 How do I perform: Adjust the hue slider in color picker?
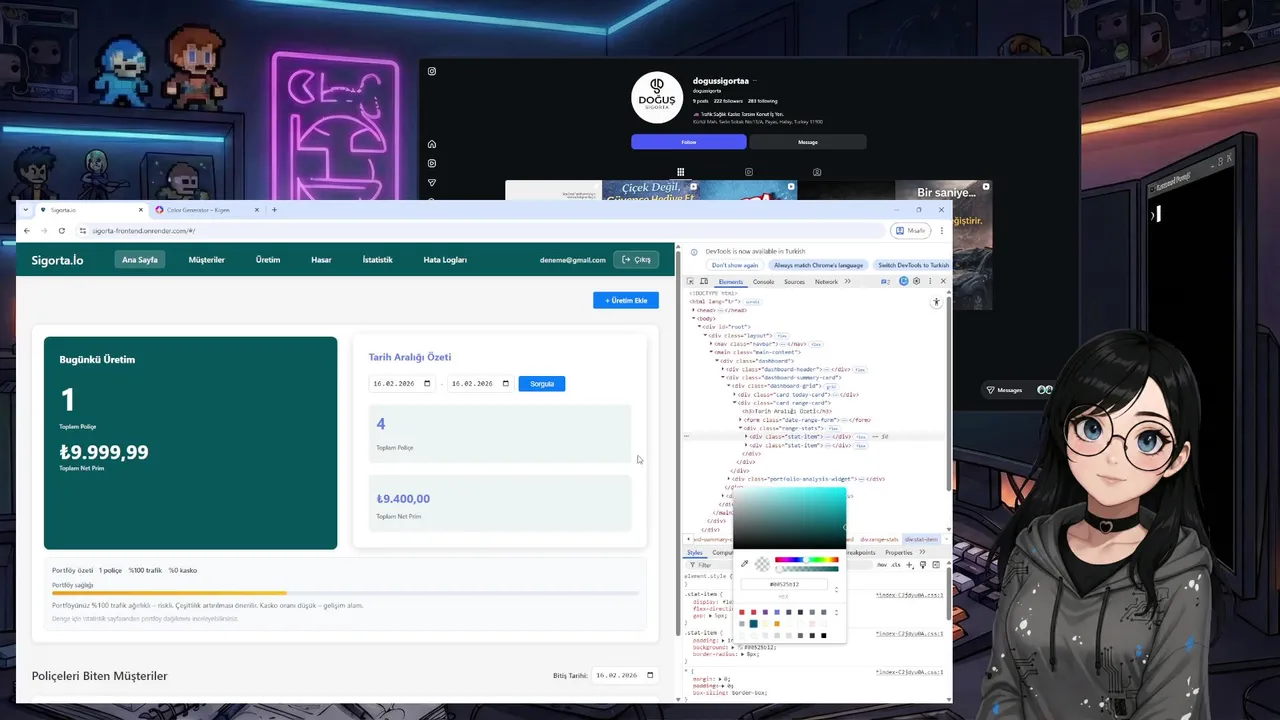point(806,560)
